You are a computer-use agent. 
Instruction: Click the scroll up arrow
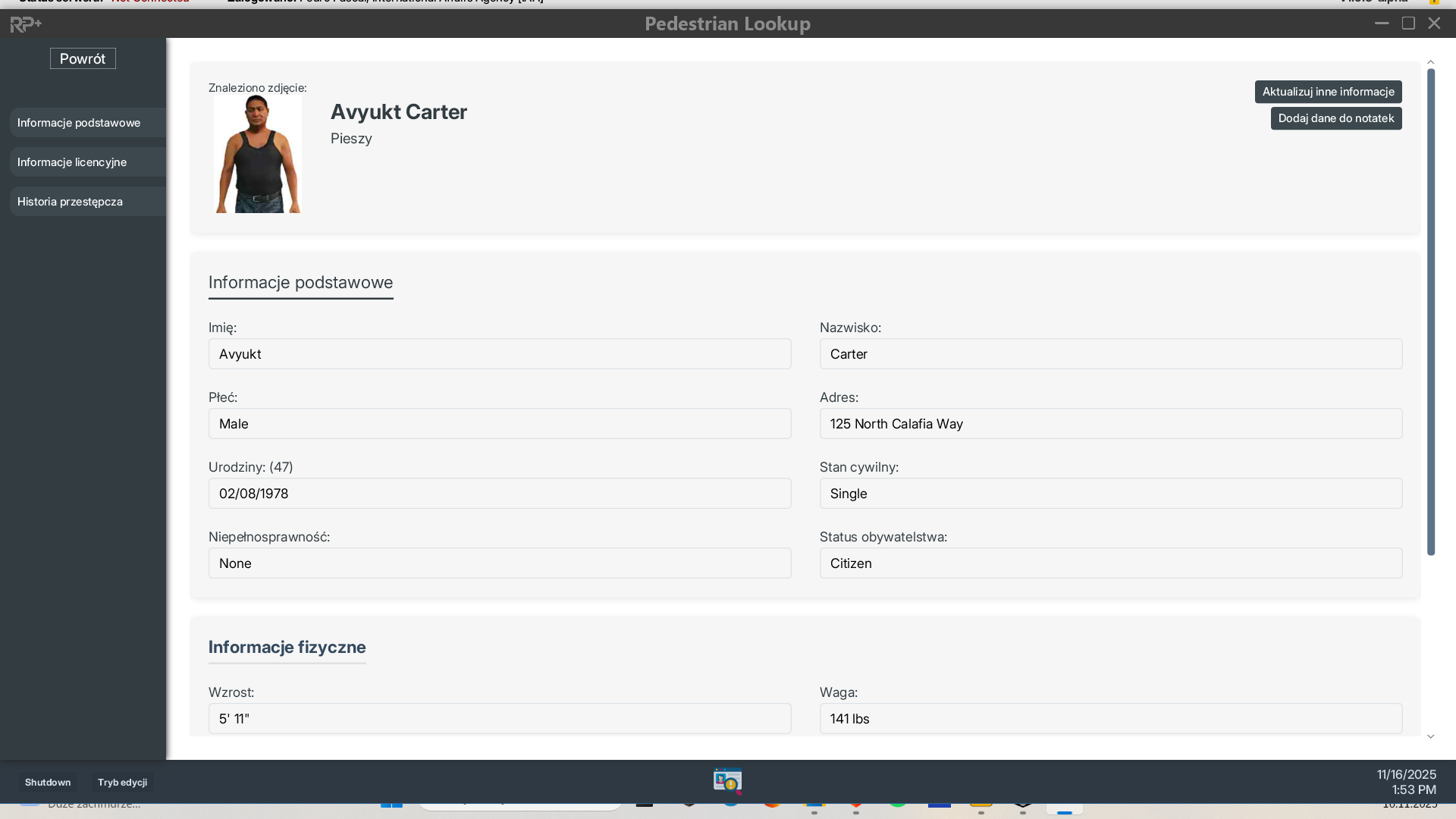click(x=1430, y=62)
